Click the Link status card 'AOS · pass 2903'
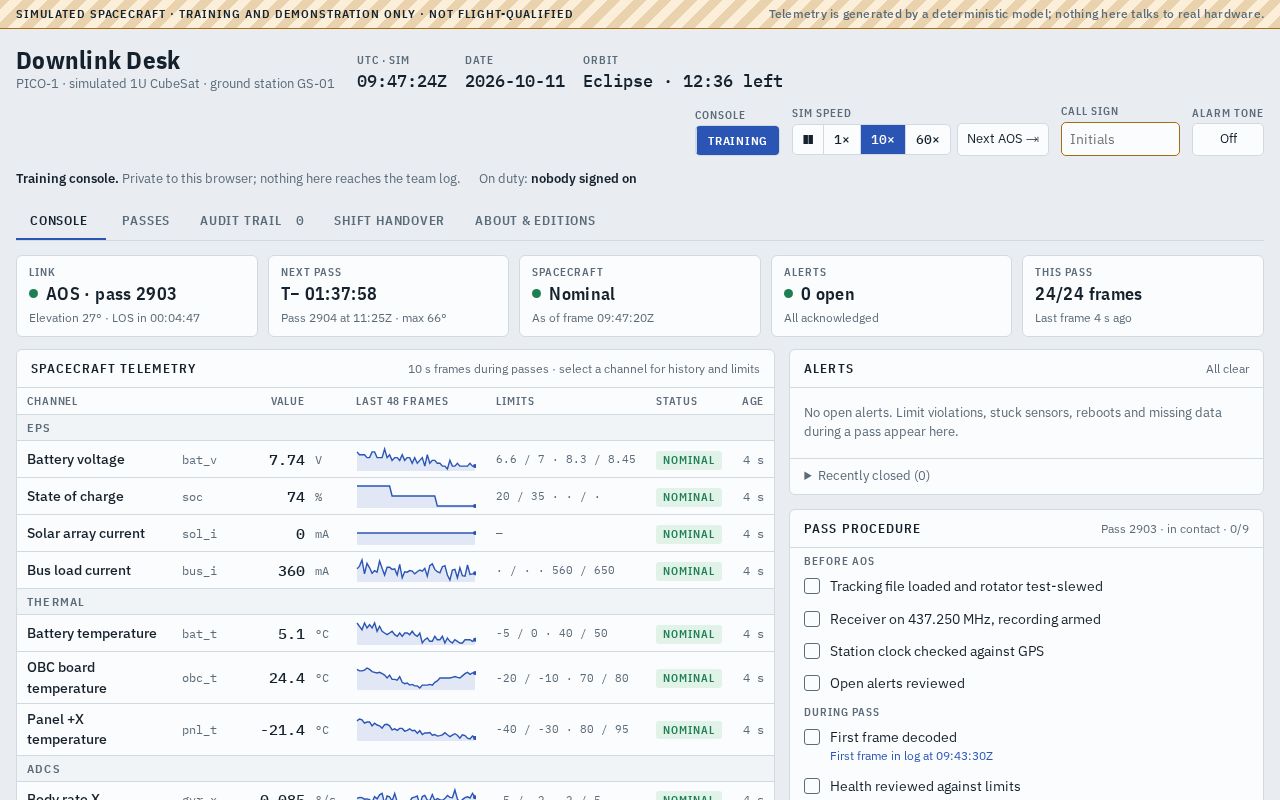 (x=137, y=296)
